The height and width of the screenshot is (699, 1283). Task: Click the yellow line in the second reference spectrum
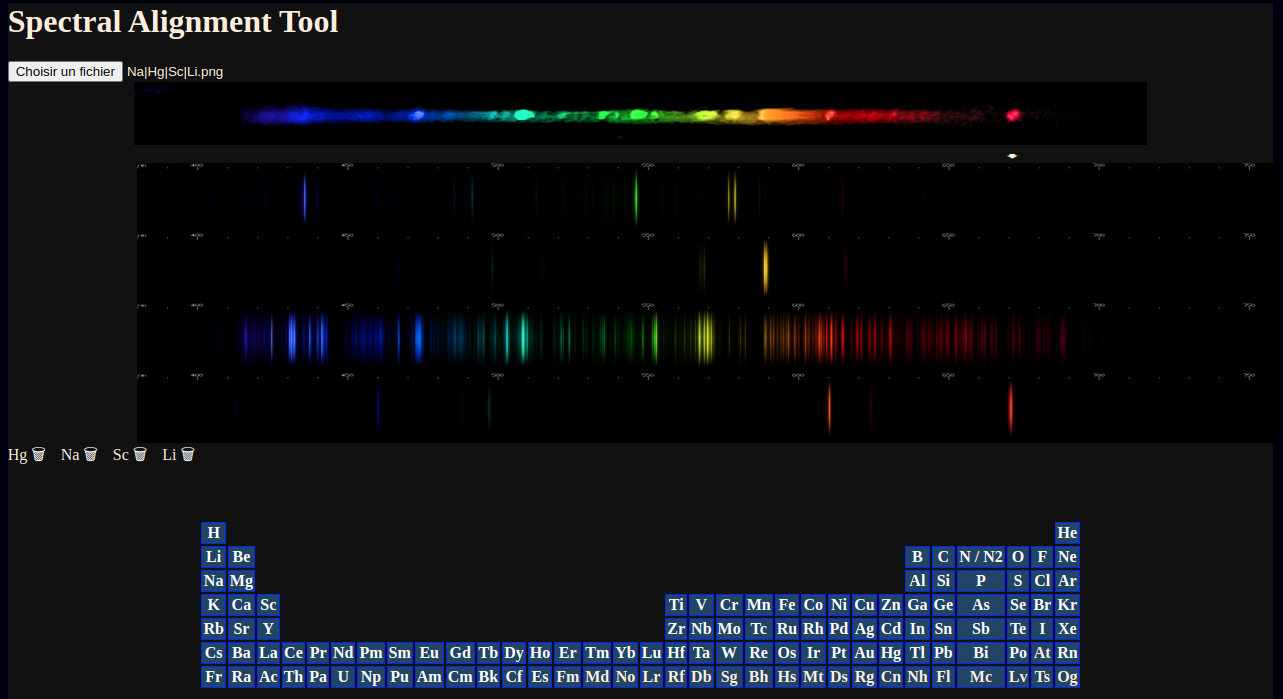pyautogui.click(x=765, y=266)
